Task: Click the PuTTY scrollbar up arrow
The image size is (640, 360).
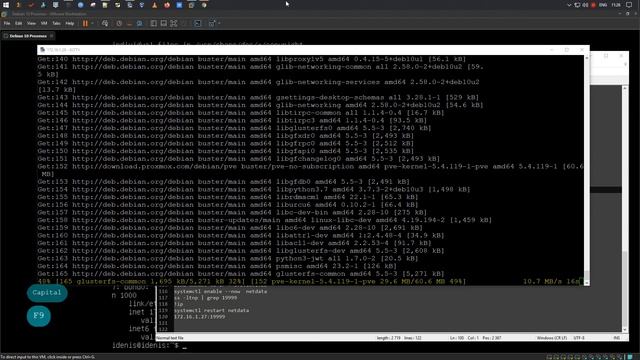Action: point(587,58)
